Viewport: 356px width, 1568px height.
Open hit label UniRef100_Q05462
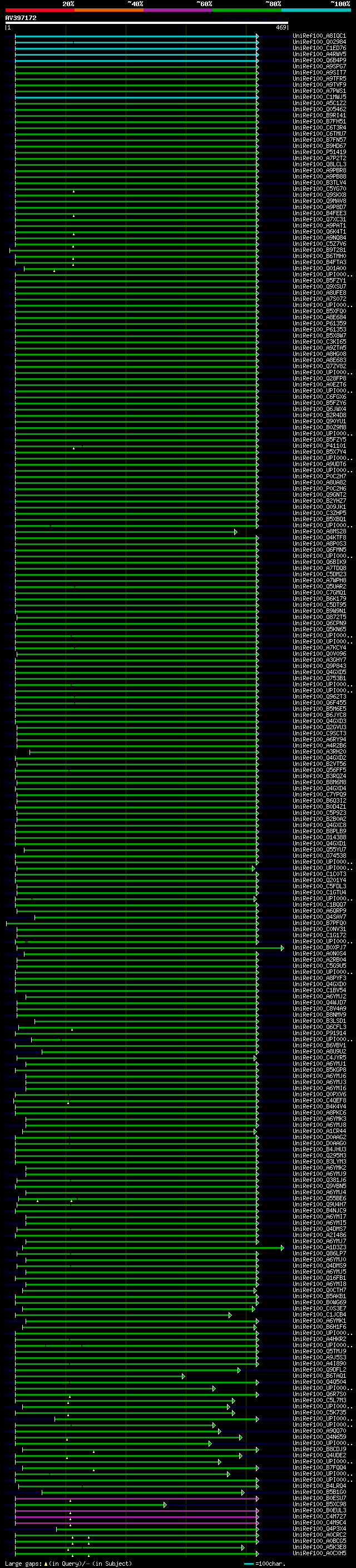319,110
